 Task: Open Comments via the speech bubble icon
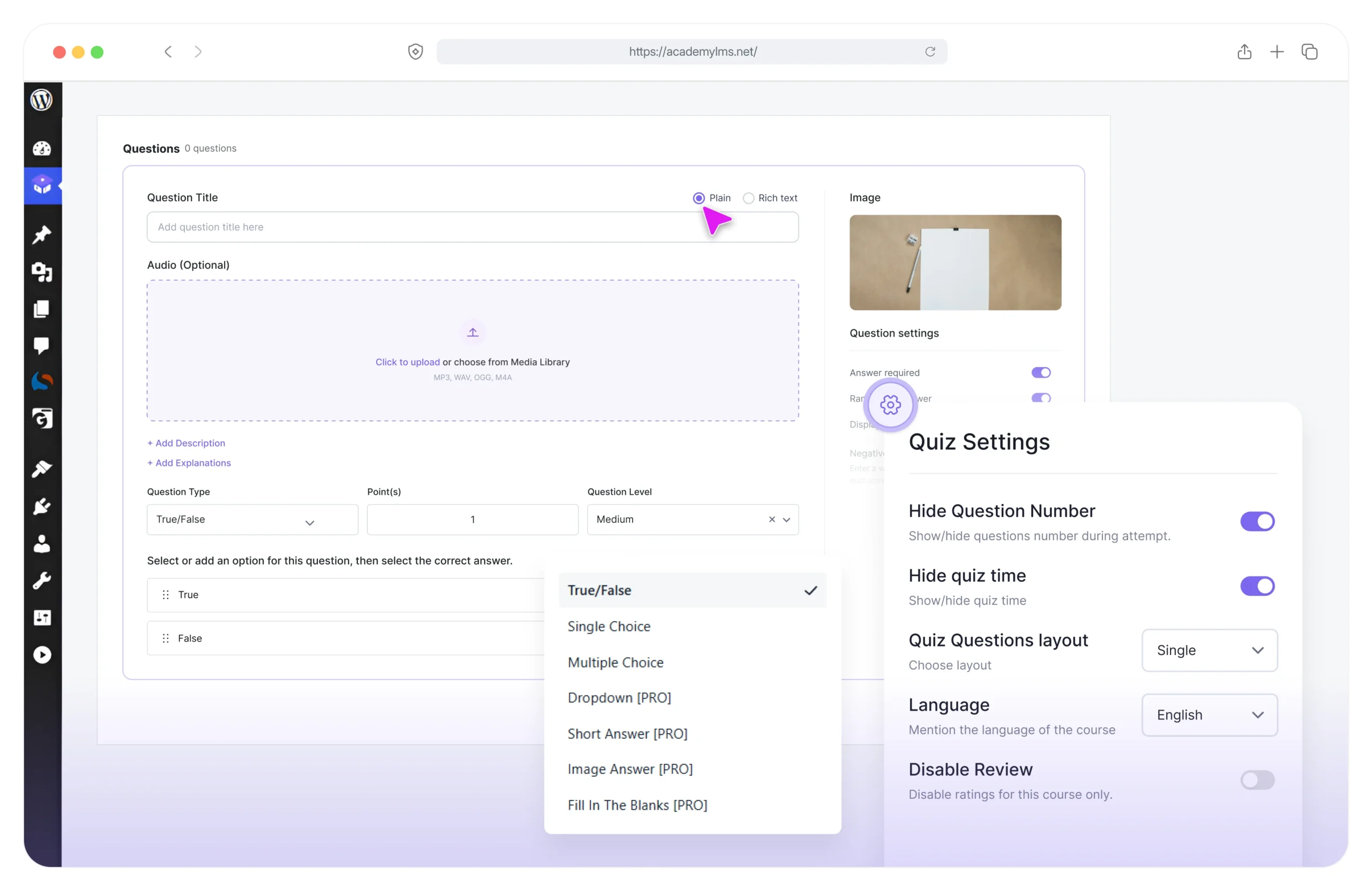[41, 345]
